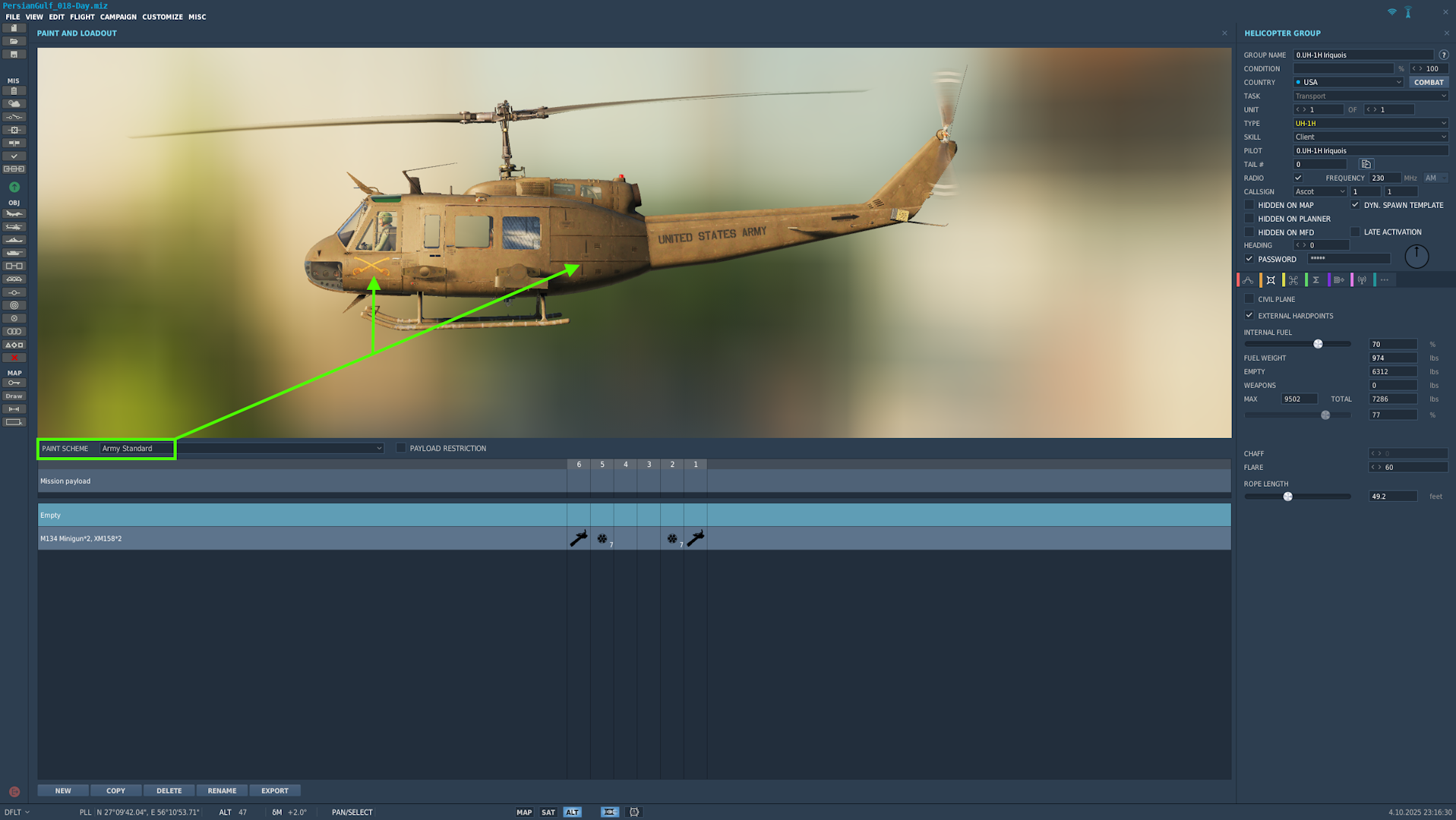The height and width of the screenshot is (820, 1456).
Task: Open the Skill dropdown
Action: 1371,137
